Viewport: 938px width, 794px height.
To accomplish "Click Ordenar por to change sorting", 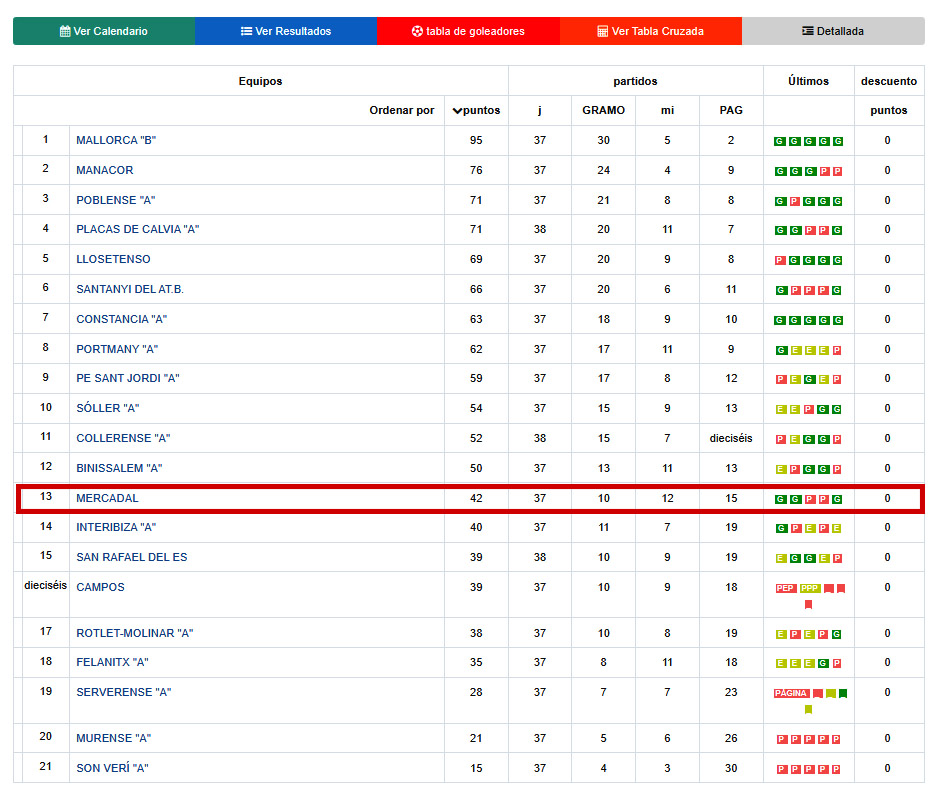I will click(404, 110).
